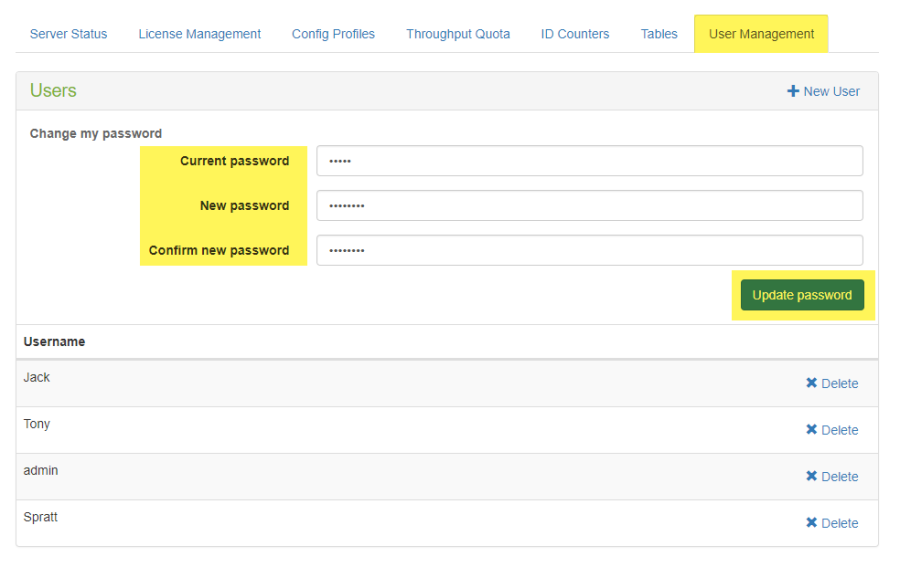Open the Tables tab
Image resolution: width=900 pixels, height=567 pixels.
(x=659, y=34)
